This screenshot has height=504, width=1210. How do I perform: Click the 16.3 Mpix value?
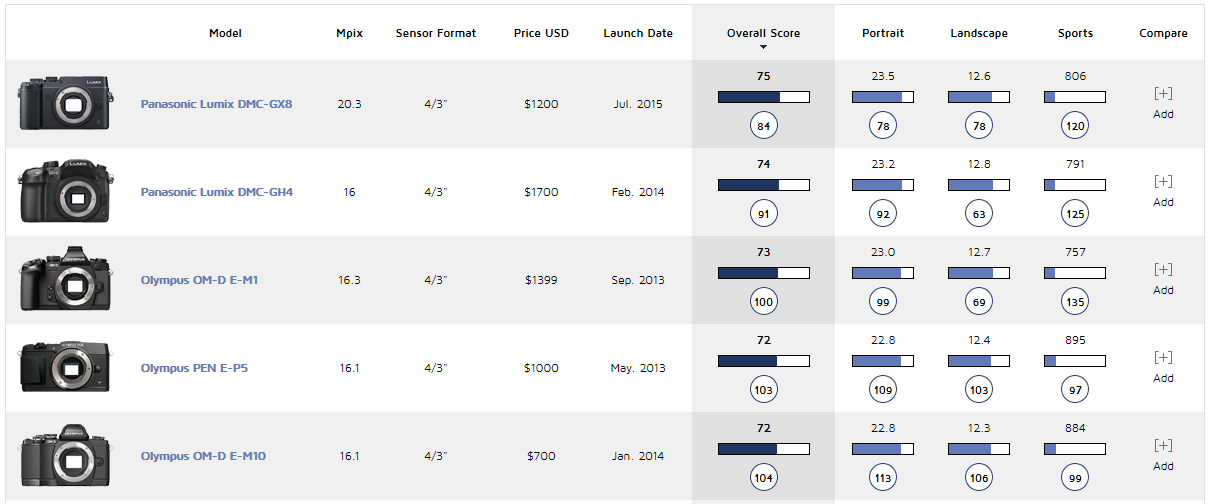tap(349, 280)
